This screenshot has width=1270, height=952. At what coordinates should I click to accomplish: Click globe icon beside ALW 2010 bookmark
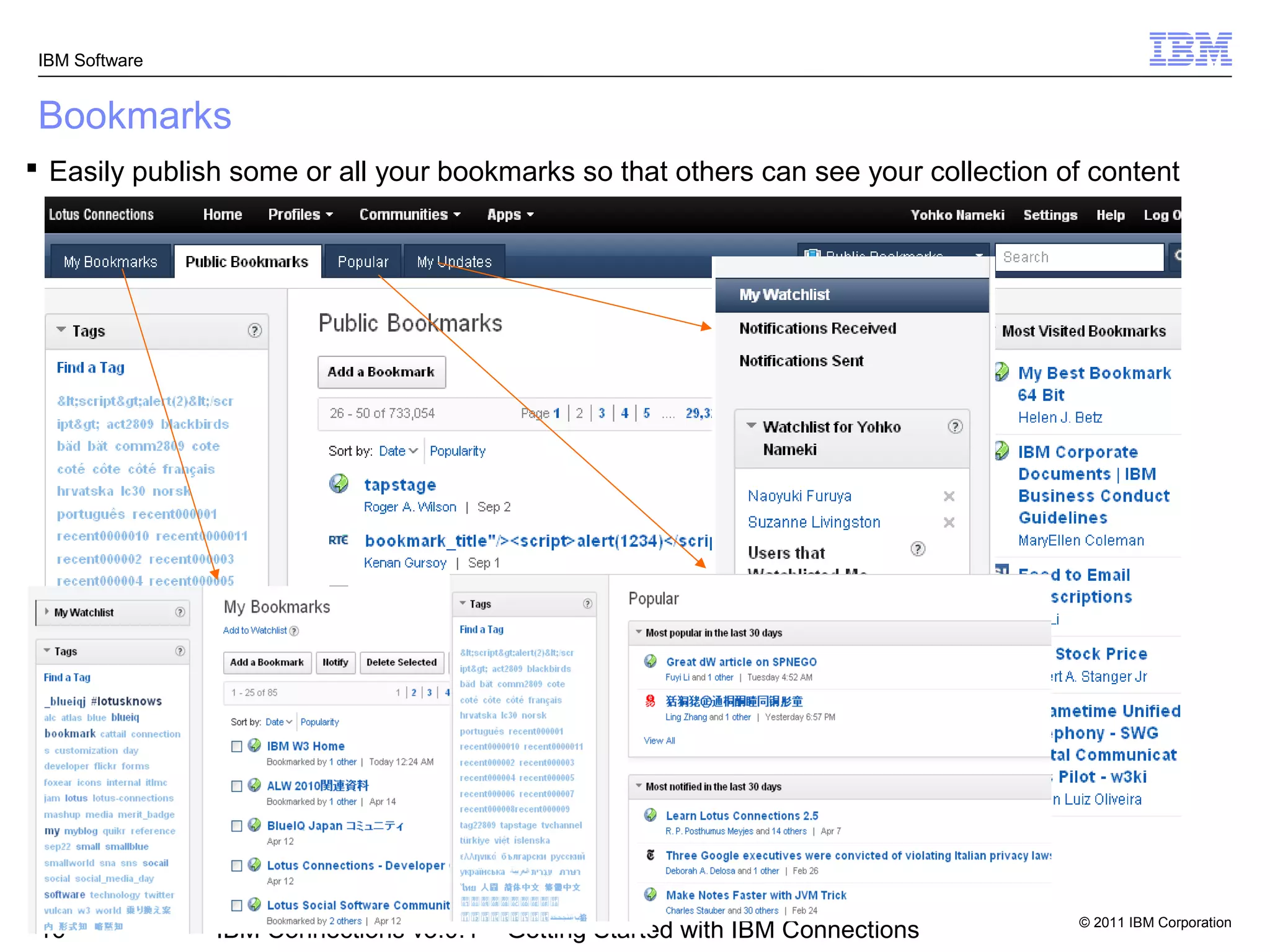254,785
